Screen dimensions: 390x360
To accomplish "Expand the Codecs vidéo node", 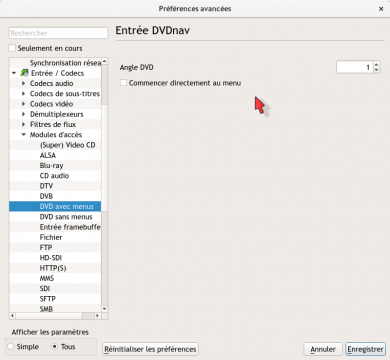I will [x=24, y=104].
